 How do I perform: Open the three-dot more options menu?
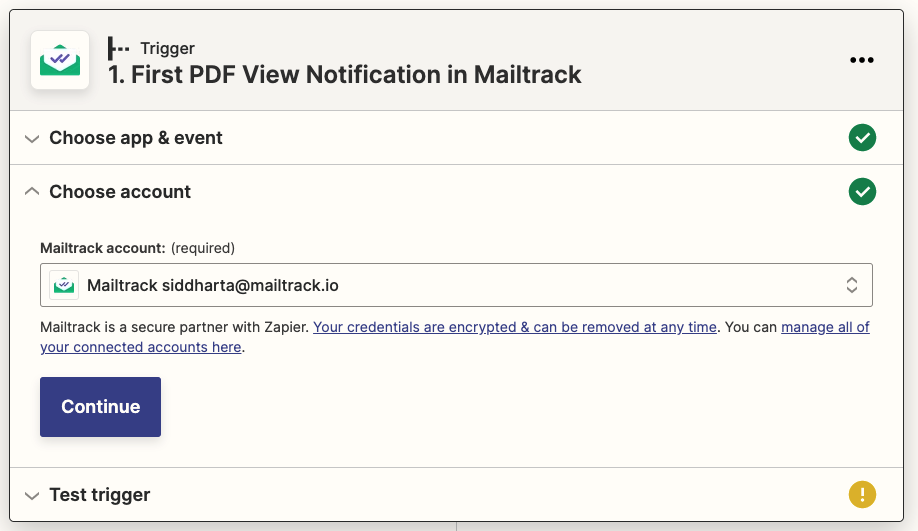pyautogui.click(x=861, y=60)
